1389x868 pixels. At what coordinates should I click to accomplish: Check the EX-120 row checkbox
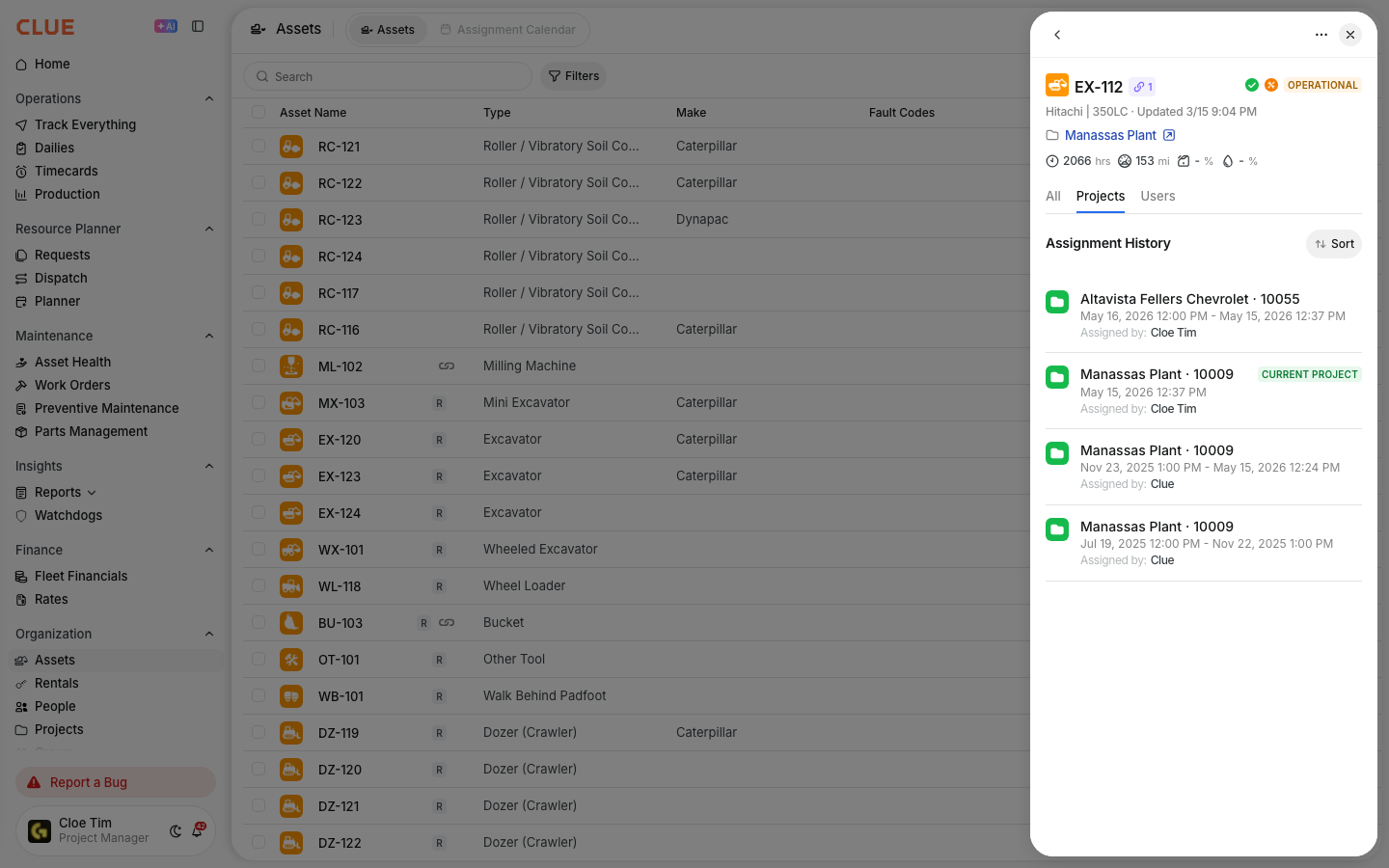(x=259, y=439)
